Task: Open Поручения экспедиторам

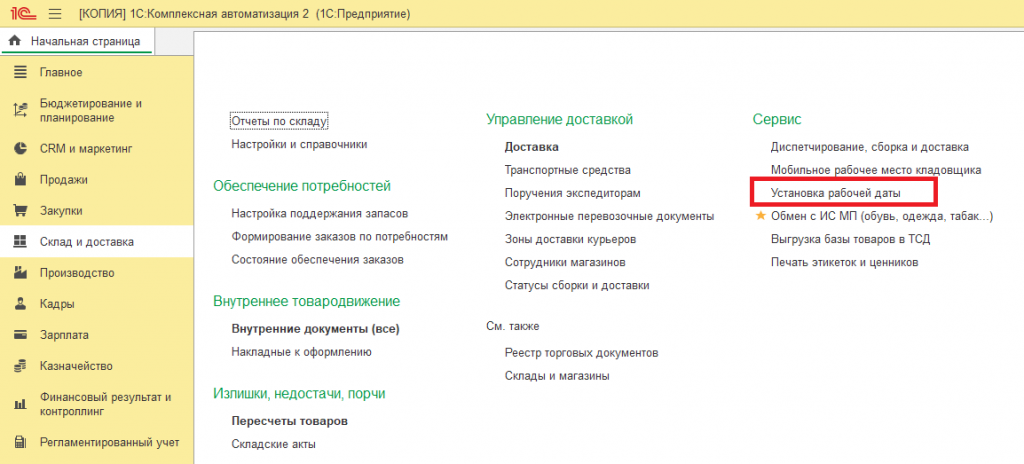Action: point(573,193)
